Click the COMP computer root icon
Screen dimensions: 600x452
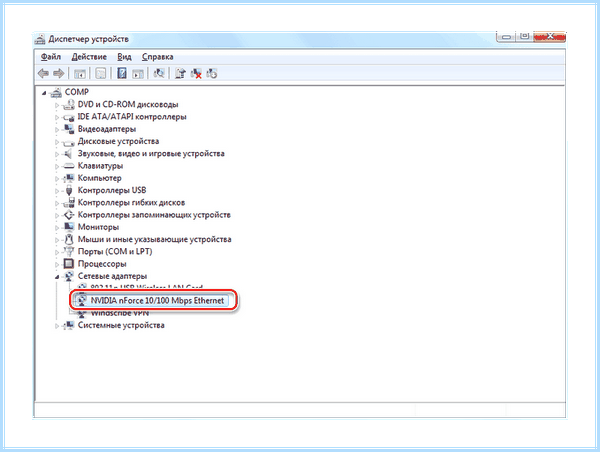pyautogui.click(x=56, y=92)
